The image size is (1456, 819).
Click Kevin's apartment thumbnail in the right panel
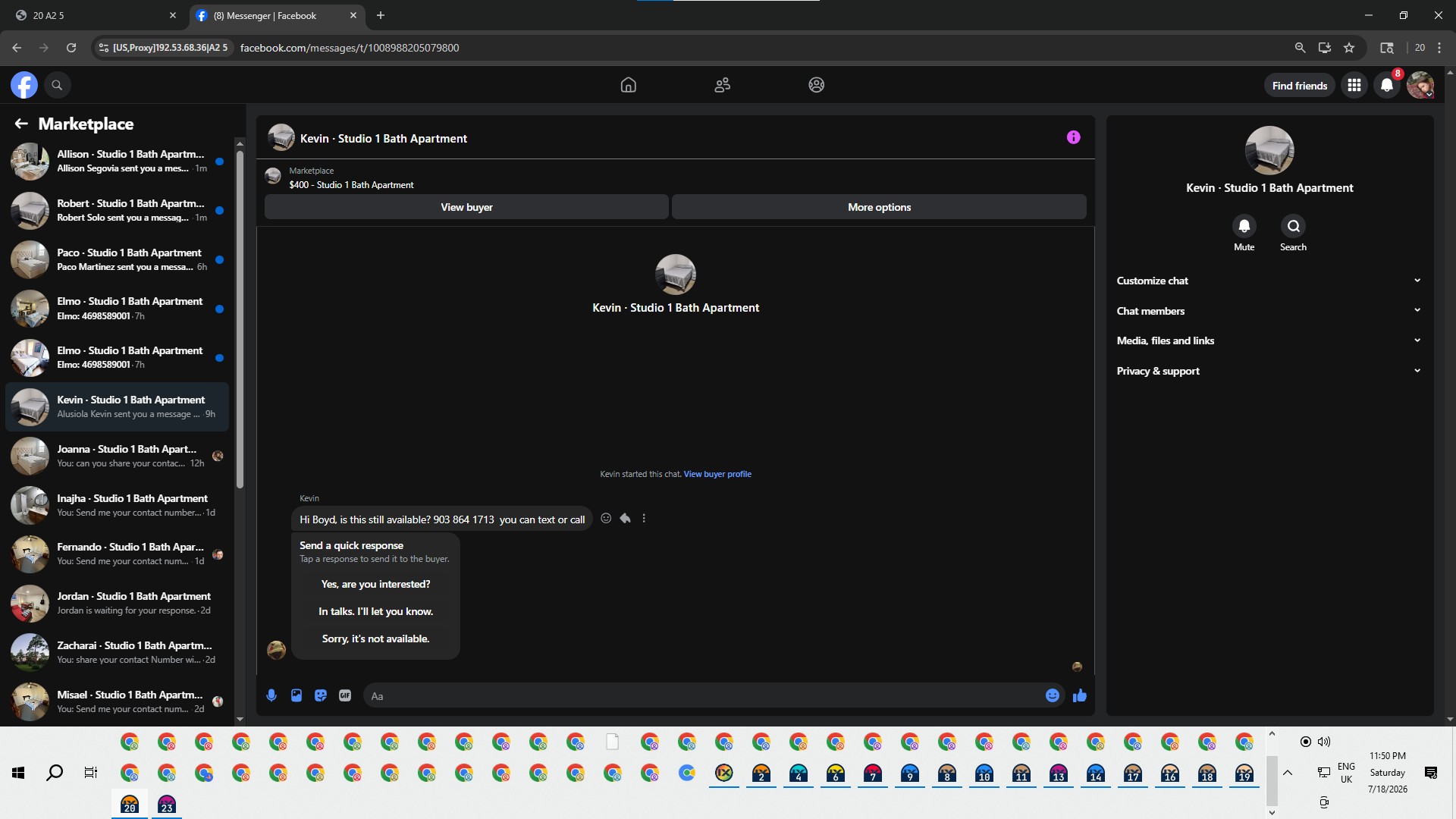coord(1269,150)
